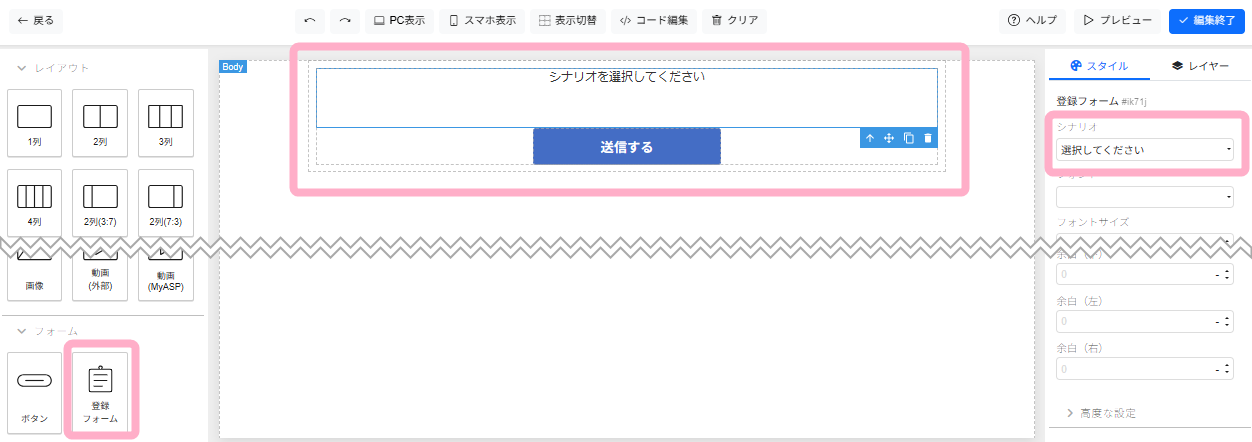Select the 2列(3:7) layout block

100,202
